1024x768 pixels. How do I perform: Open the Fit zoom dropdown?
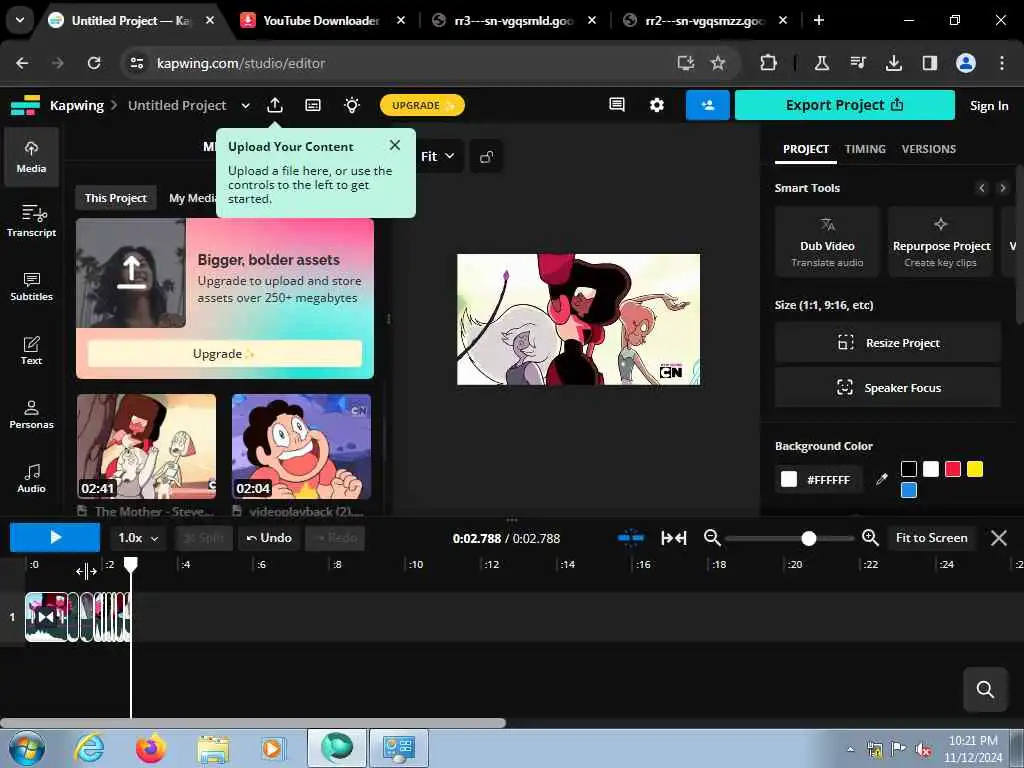coord(437,156)
